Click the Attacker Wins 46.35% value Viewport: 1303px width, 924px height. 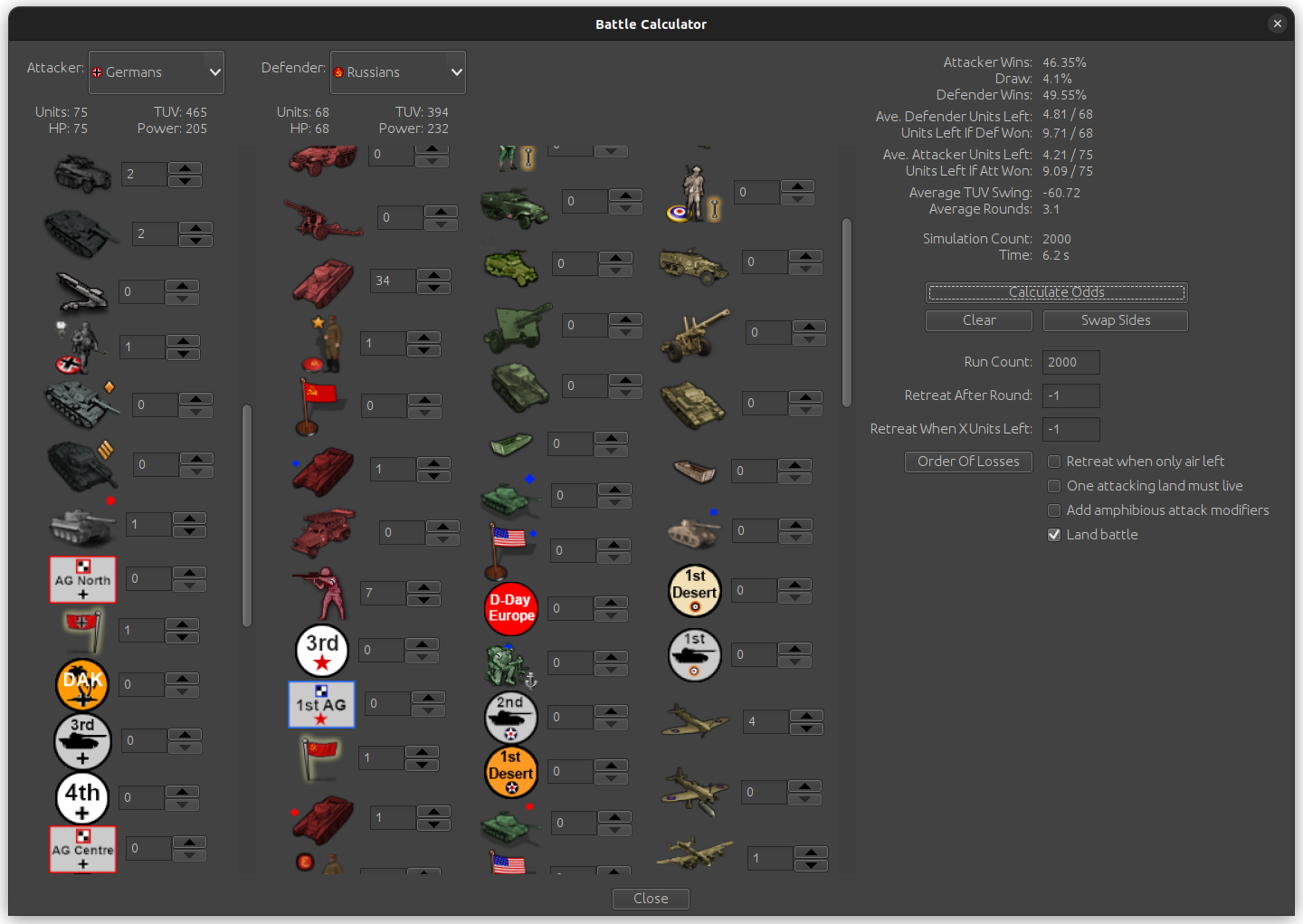(1064, 62)
